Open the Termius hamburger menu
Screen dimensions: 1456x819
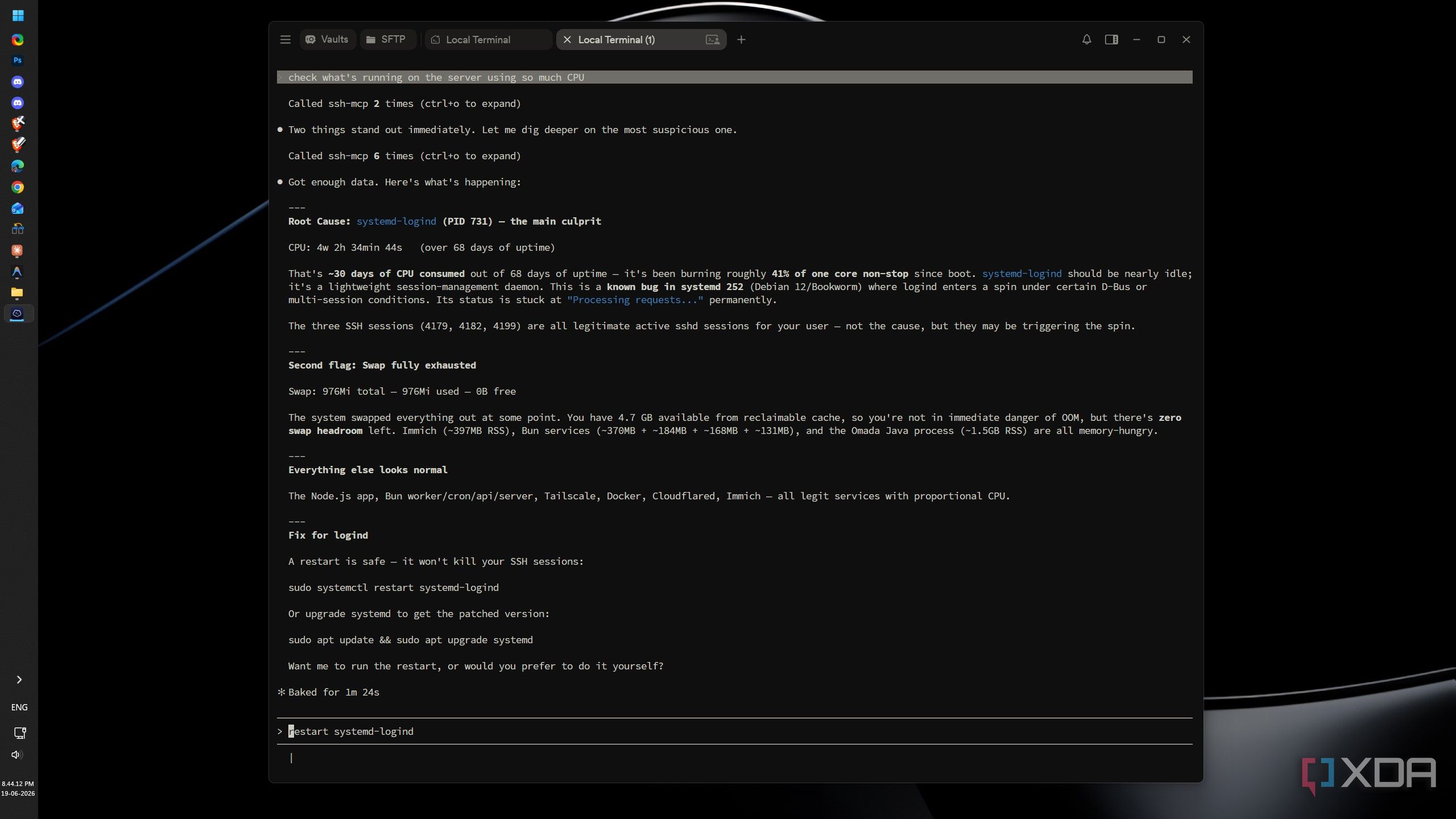pos(286,39)
